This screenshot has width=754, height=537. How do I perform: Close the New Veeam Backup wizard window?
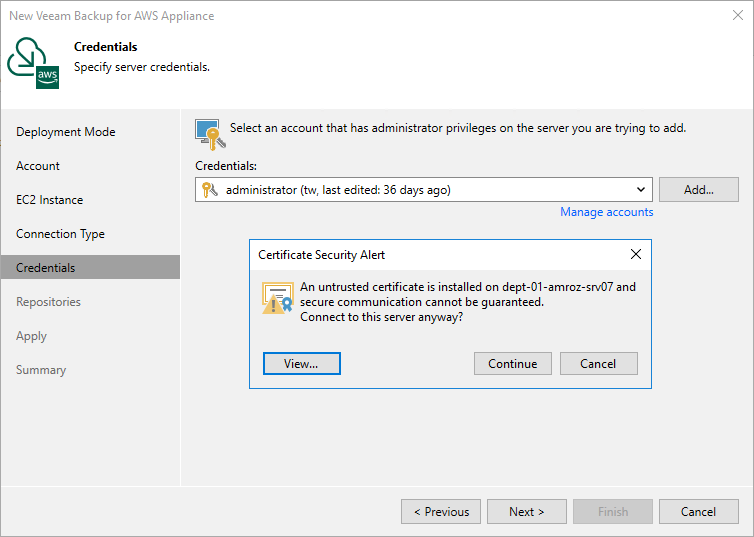pos(738,15)
